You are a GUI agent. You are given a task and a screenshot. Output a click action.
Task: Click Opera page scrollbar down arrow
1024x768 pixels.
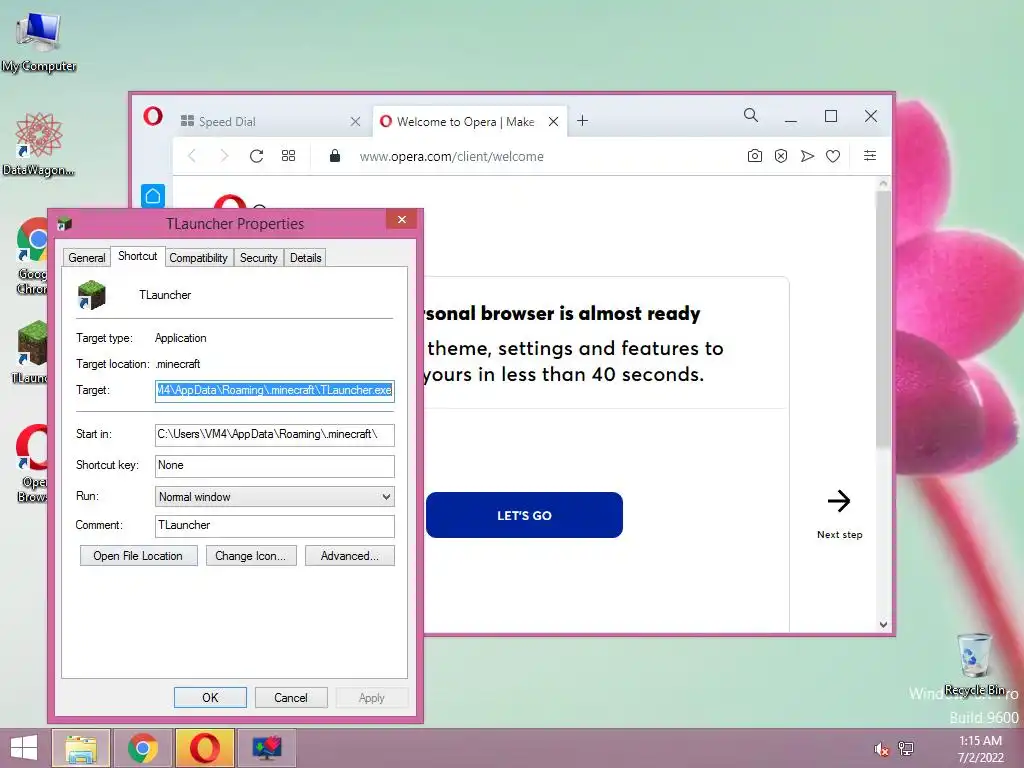point(883,624)
